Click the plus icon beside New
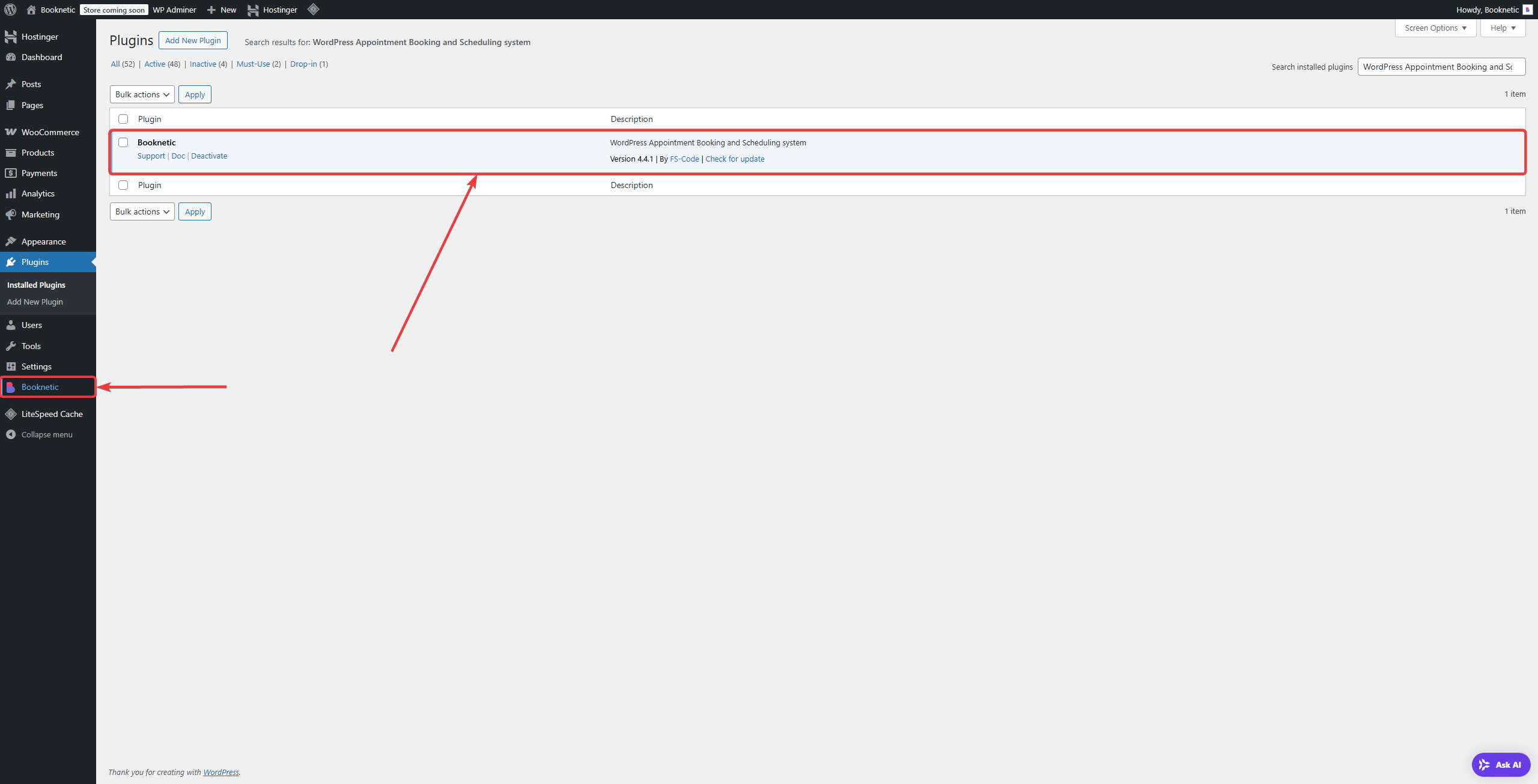The height and width of the screenshot is (784, 1538). click(211, 10)
